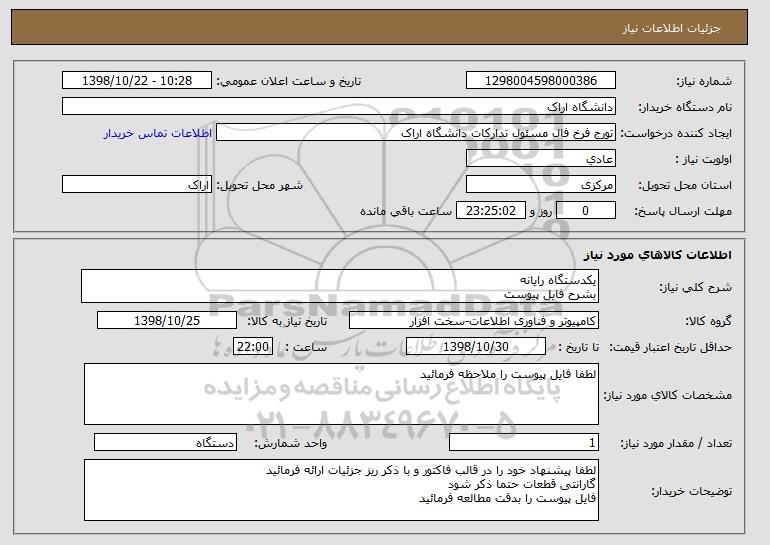Click the quantity field showing 1
Screen dimensions: 770x545
[524, 442]
